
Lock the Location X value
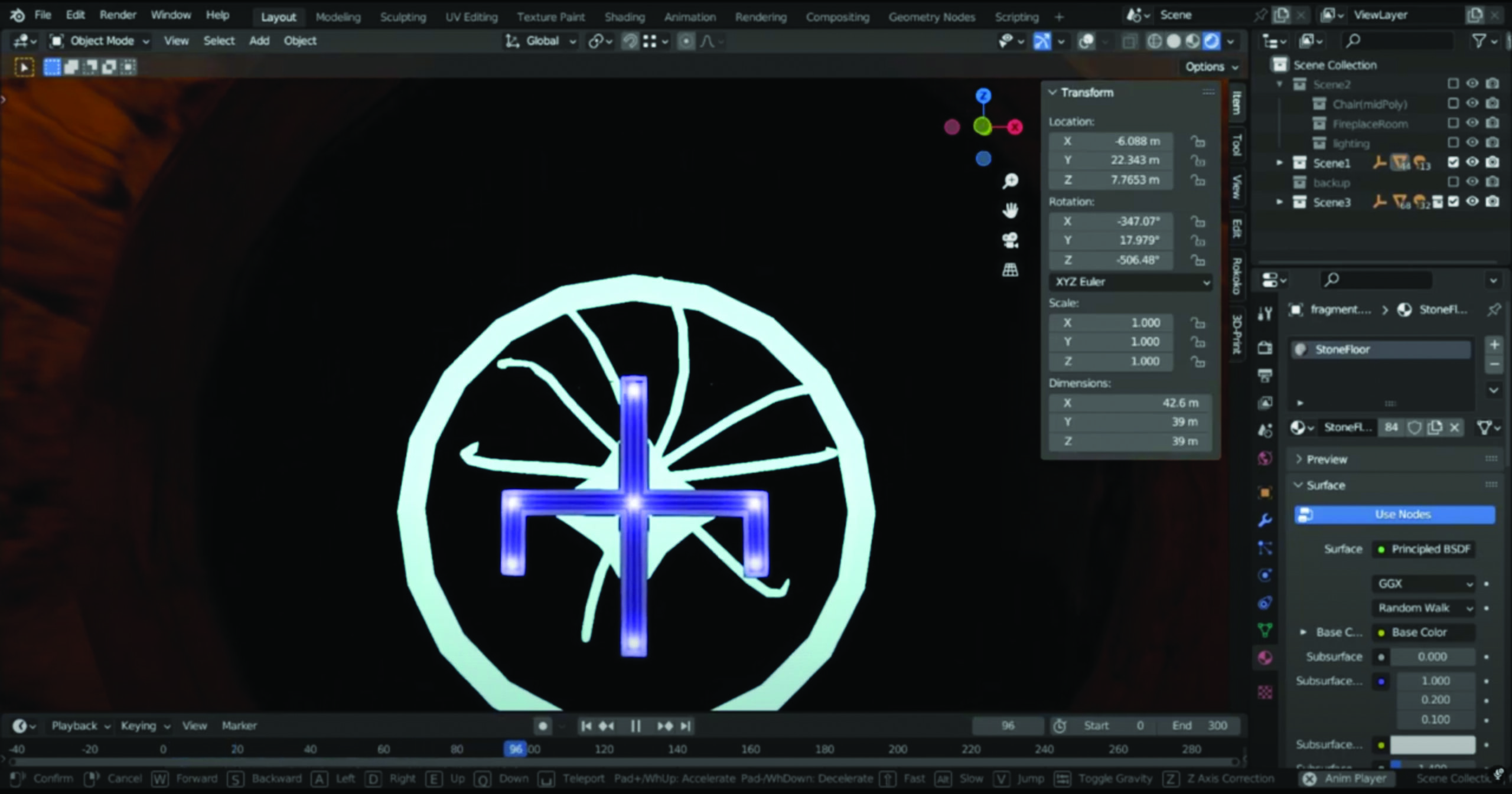(x=1197, y=142)
